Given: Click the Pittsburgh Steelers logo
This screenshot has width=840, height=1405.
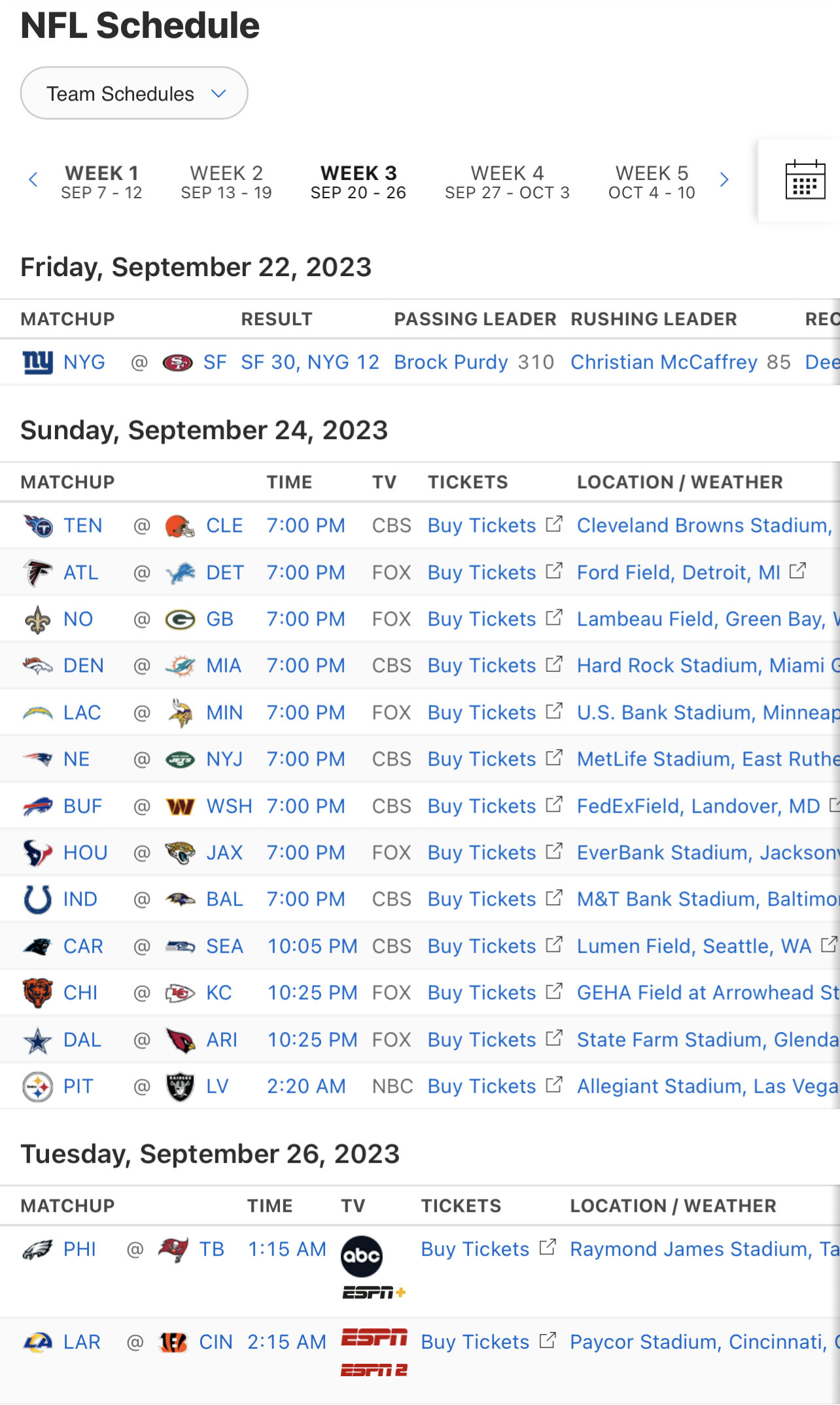Looking at the screenshot, I should click(x=38, y=1086).
